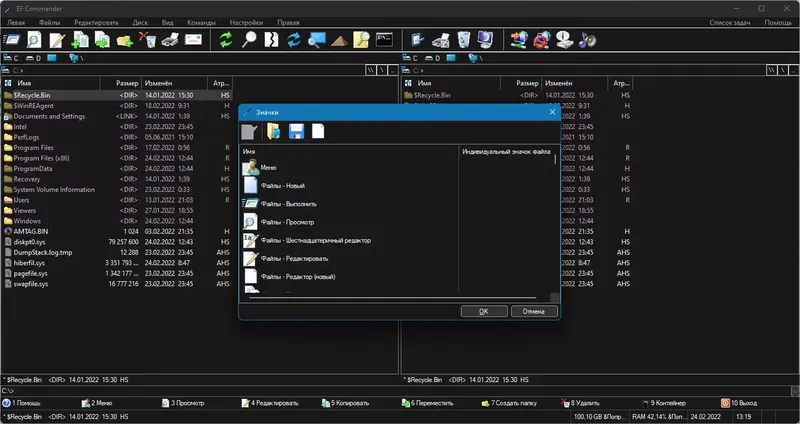The image size is (800, 424).
Task: Click the music note speaker toolbar icon
Action: tap(587, 40)
